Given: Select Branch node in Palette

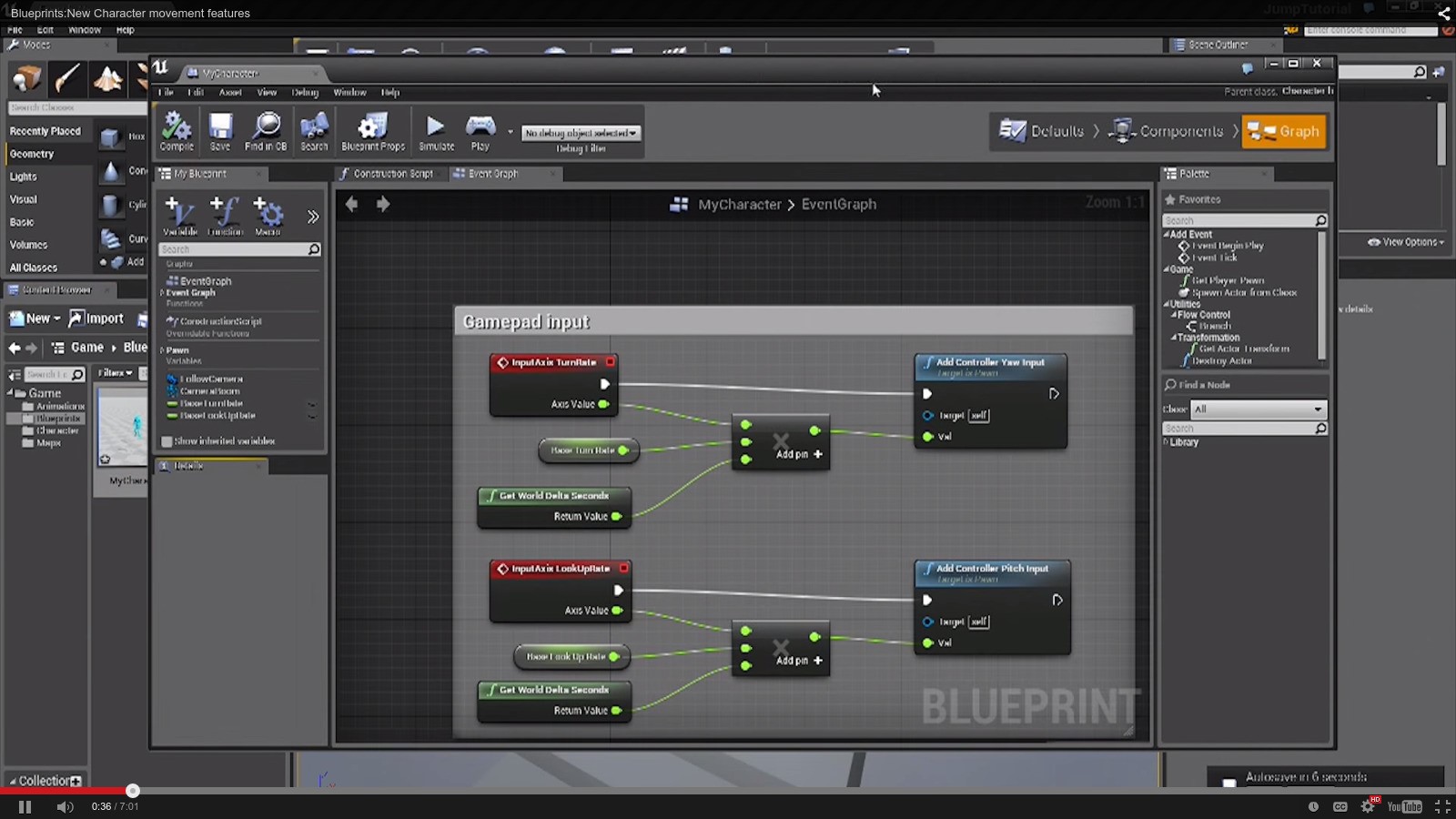Looking at the screenshot, I should pyautogui.click(x=1208, y=326).
